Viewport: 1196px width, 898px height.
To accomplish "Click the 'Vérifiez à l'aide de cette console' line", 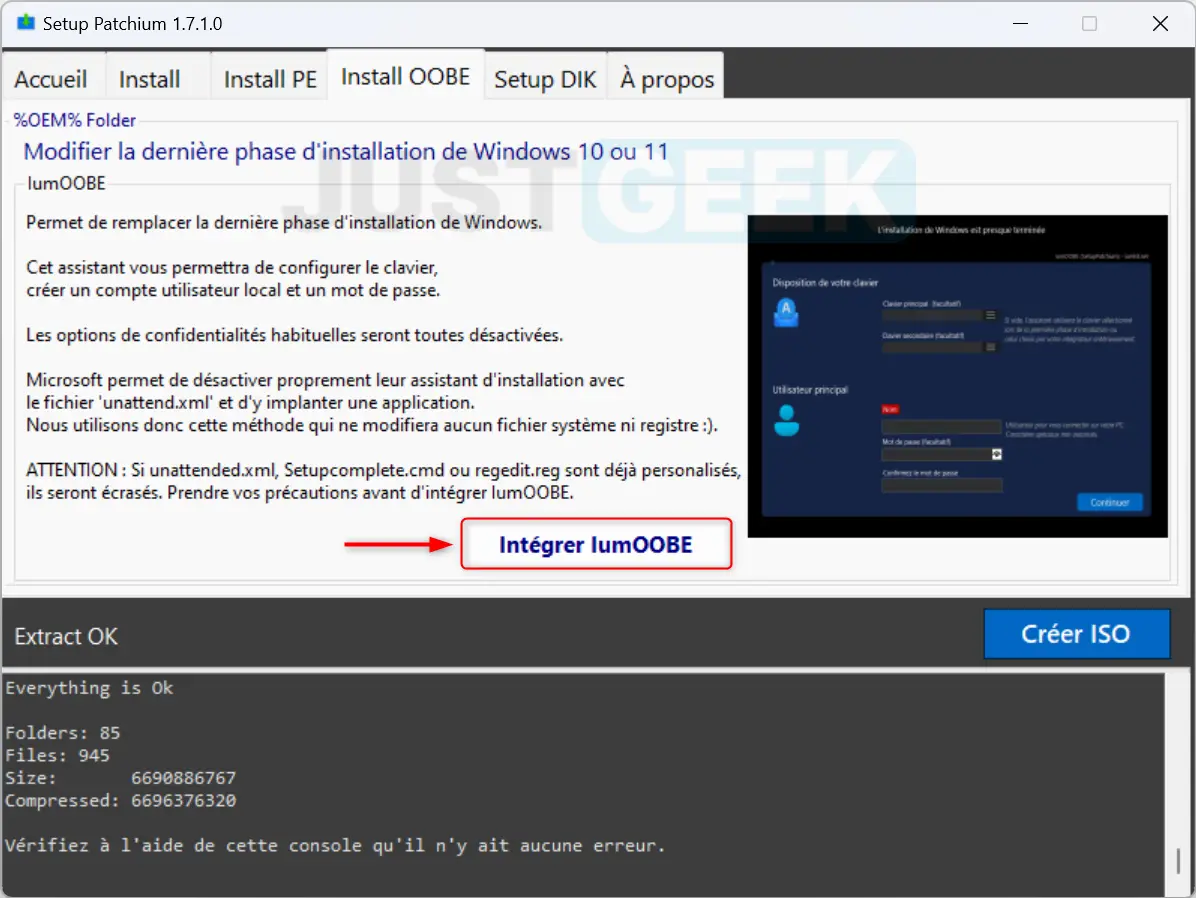I will 335,845.
